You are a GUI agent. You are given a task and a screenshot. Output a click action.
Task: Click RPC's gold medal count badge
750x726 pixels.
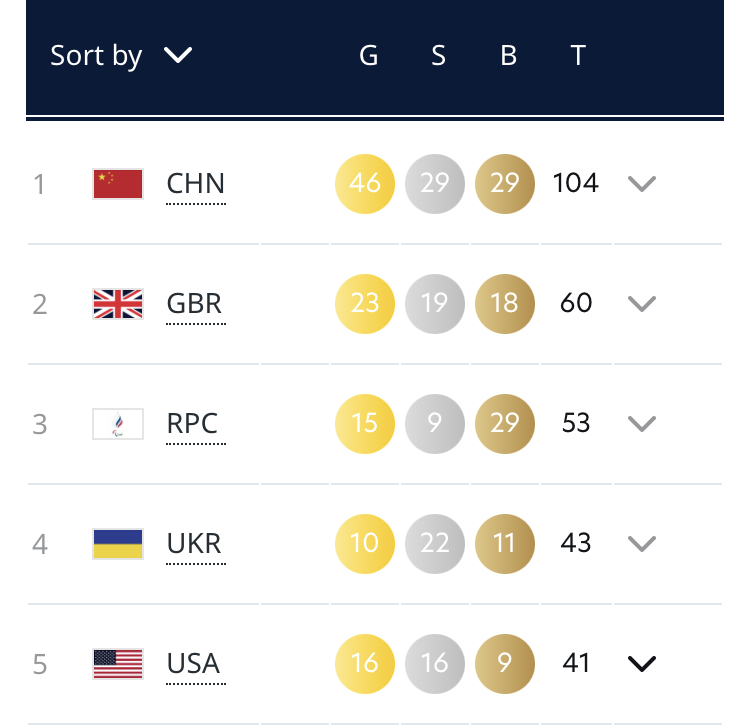click(365, 424)
